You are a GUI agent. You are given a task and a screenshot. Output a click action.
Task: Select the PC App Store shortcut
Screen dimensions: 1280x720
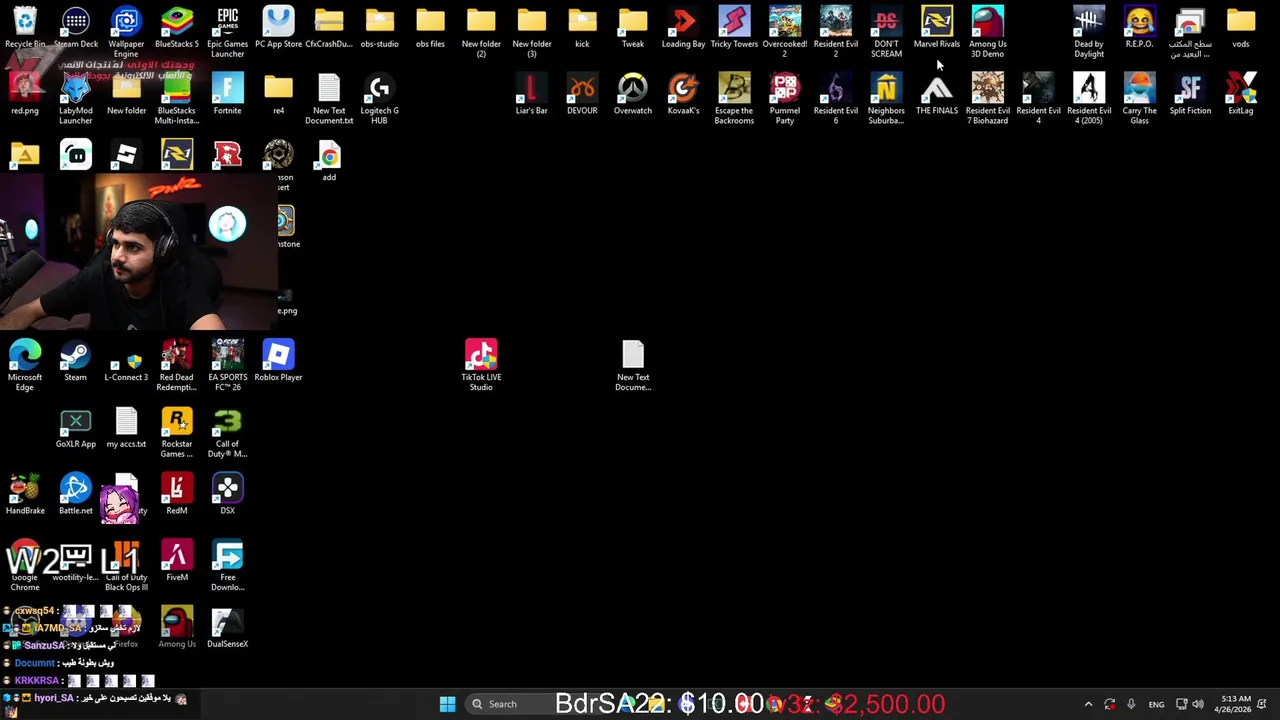click(x=278, y=27)
